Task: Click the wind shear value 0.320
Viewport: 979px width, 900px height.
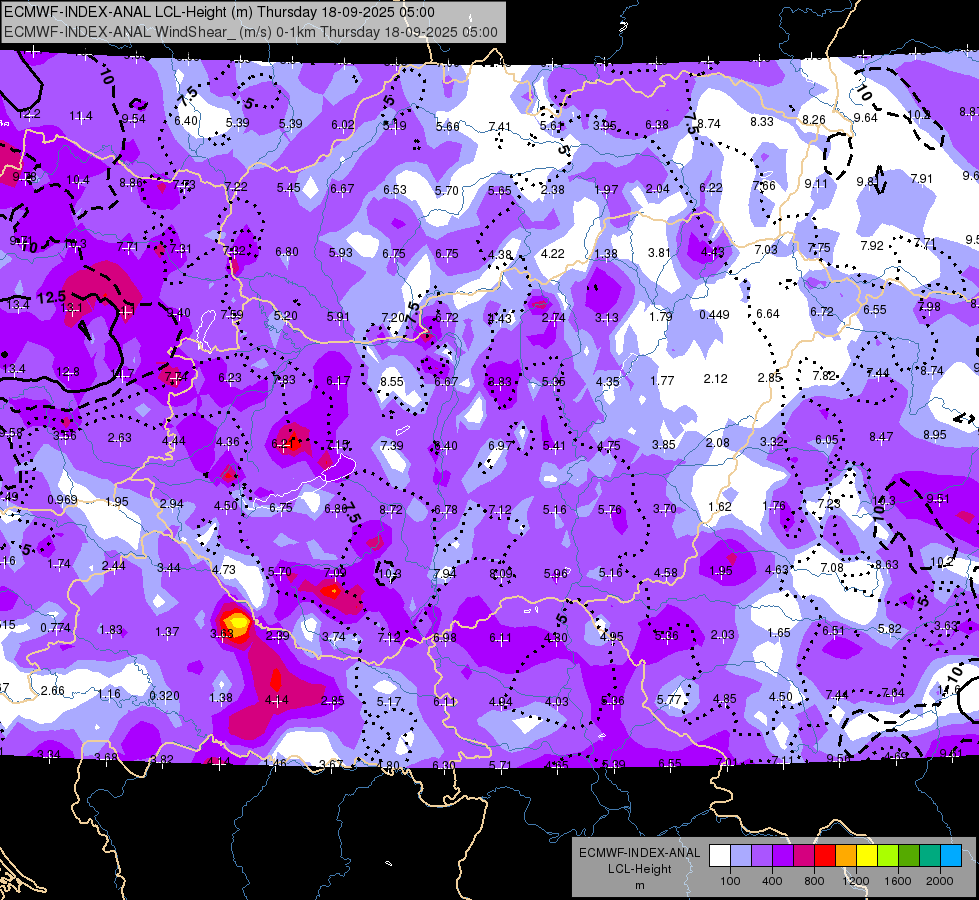Action: coord(165,695)
